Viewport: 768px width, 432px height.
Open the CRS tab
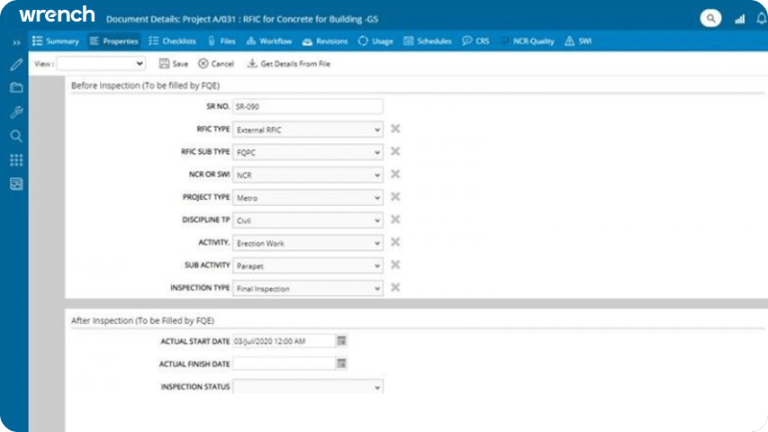coord(476,41)
